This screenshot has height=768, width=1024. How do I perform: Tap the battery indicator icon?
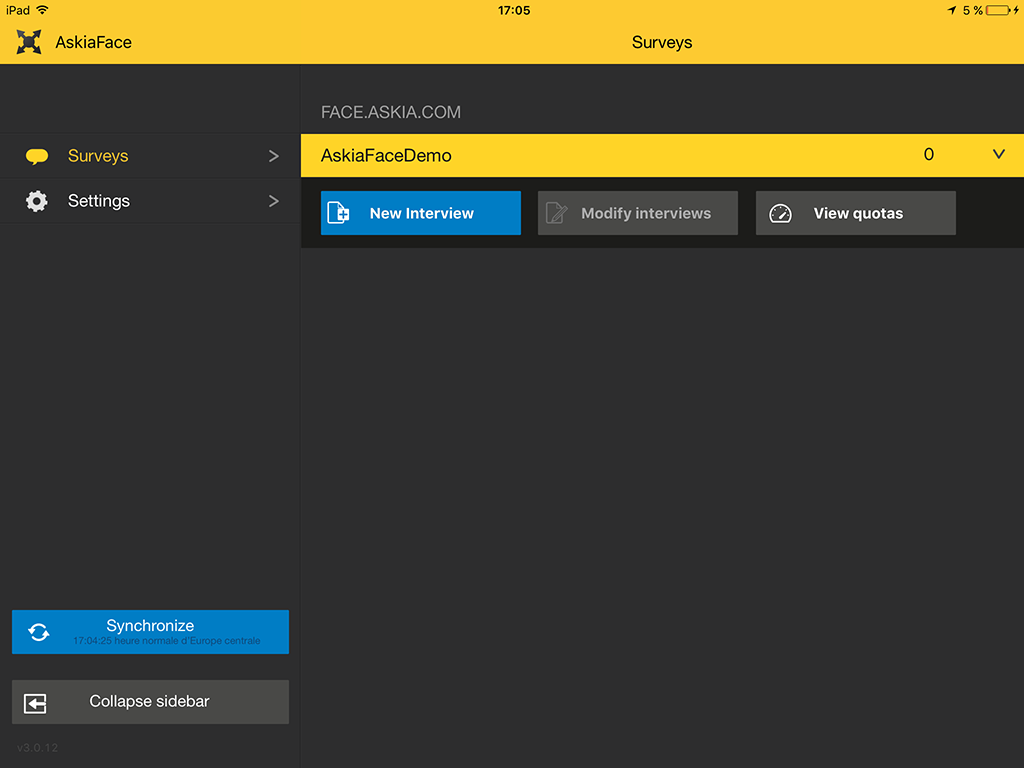[x=999, y=10]
